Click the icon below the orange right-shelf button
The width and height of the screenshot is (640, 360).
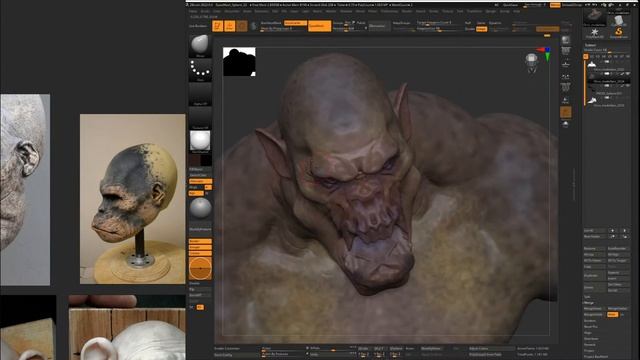(565, 124)
